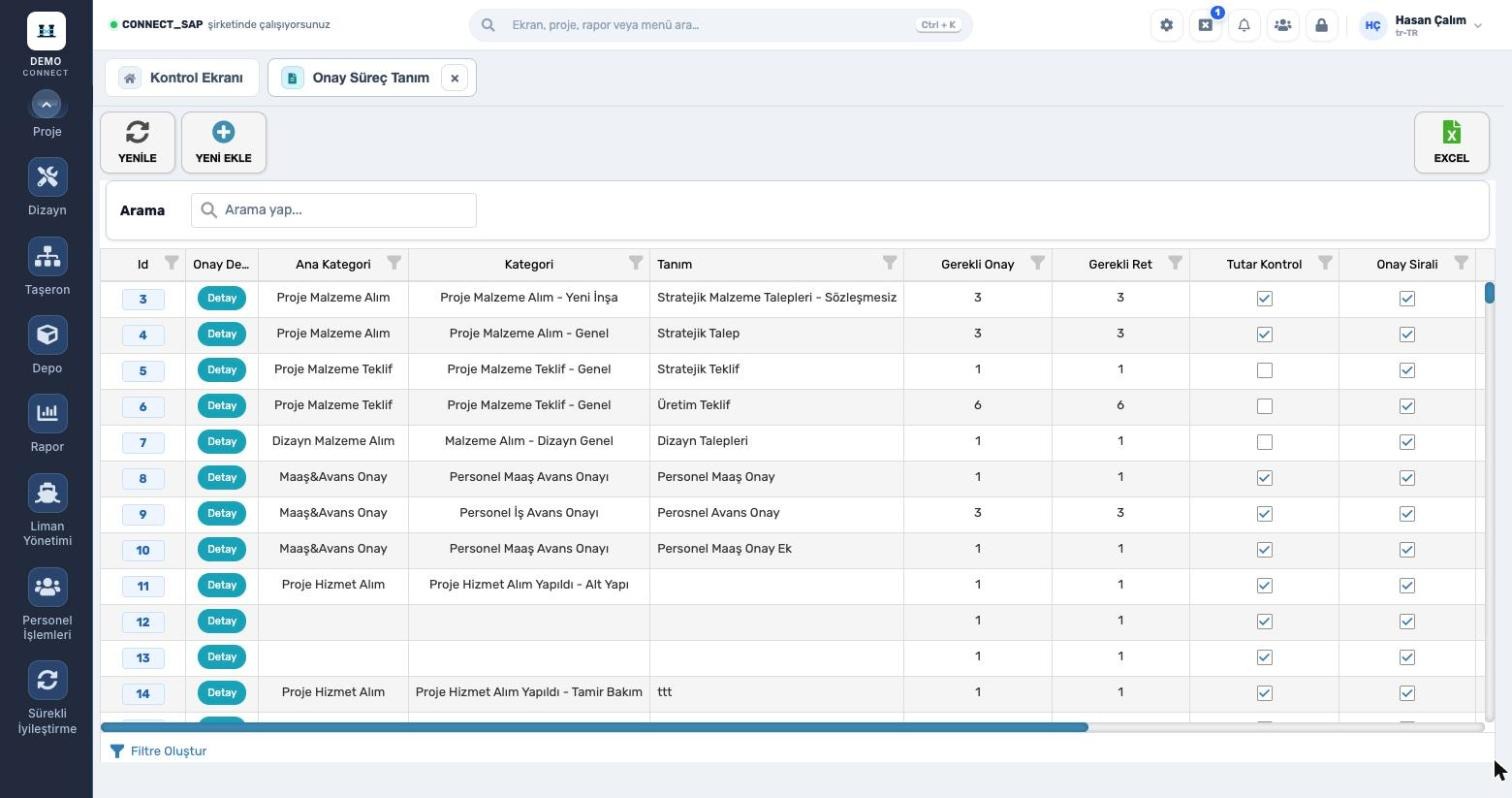Open the Depo sidebar module
This screenshot has width=1512, height=798.
click(47, 345)
